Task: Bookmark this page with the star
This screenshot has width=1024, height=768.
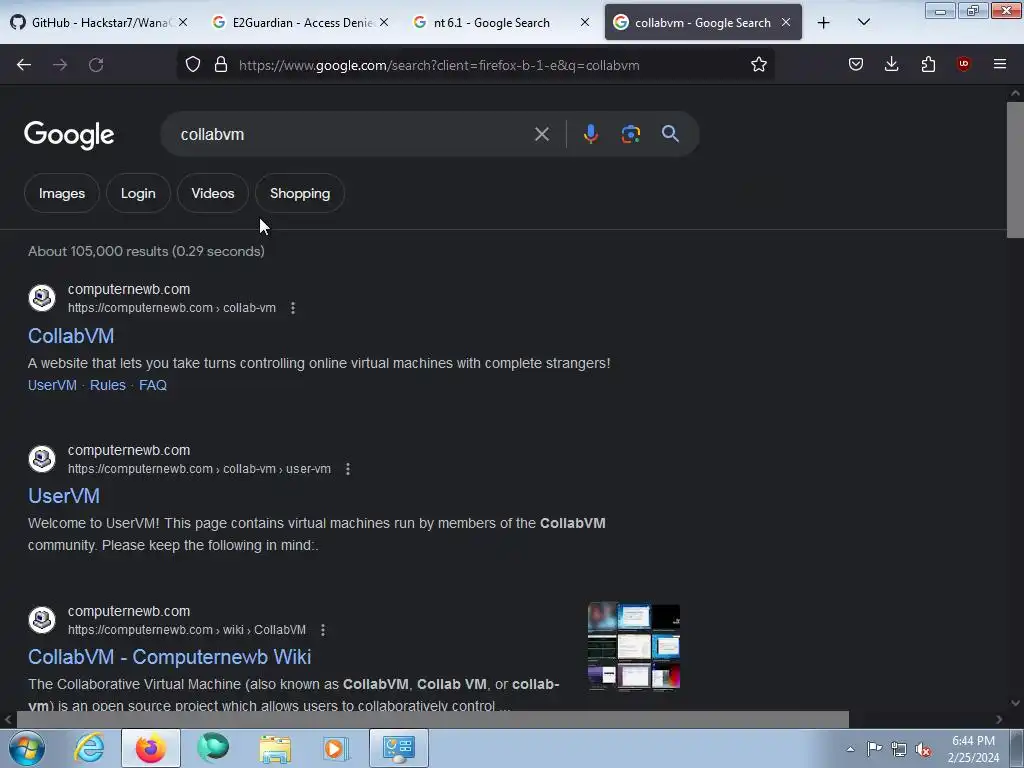Action: tap(758, 64)
